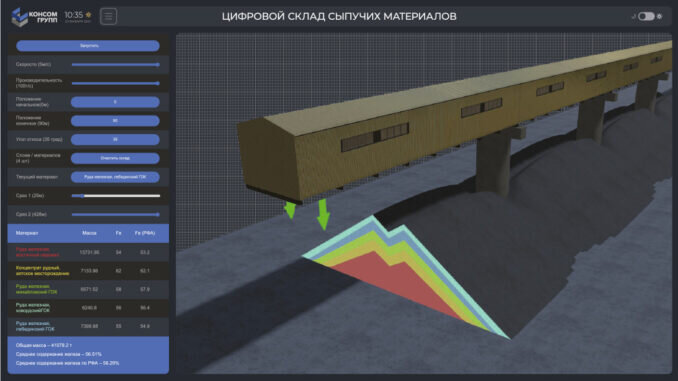678x381 pixels.
Task: Click the Fe (РФА) column header
Action: coord(144,233)
